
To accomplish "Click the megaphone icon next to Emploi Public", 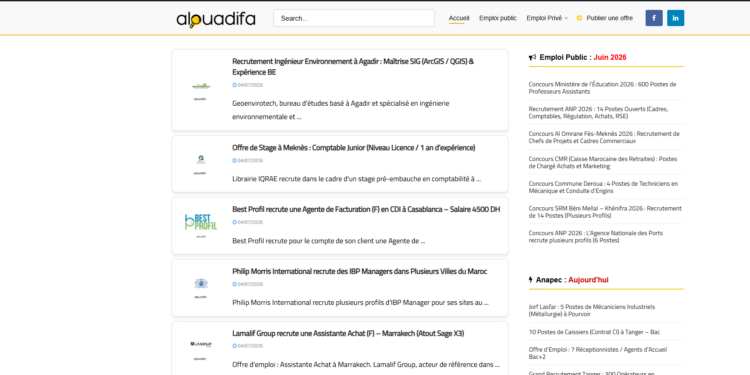I will pyautogui.click(x=532, y=57).
